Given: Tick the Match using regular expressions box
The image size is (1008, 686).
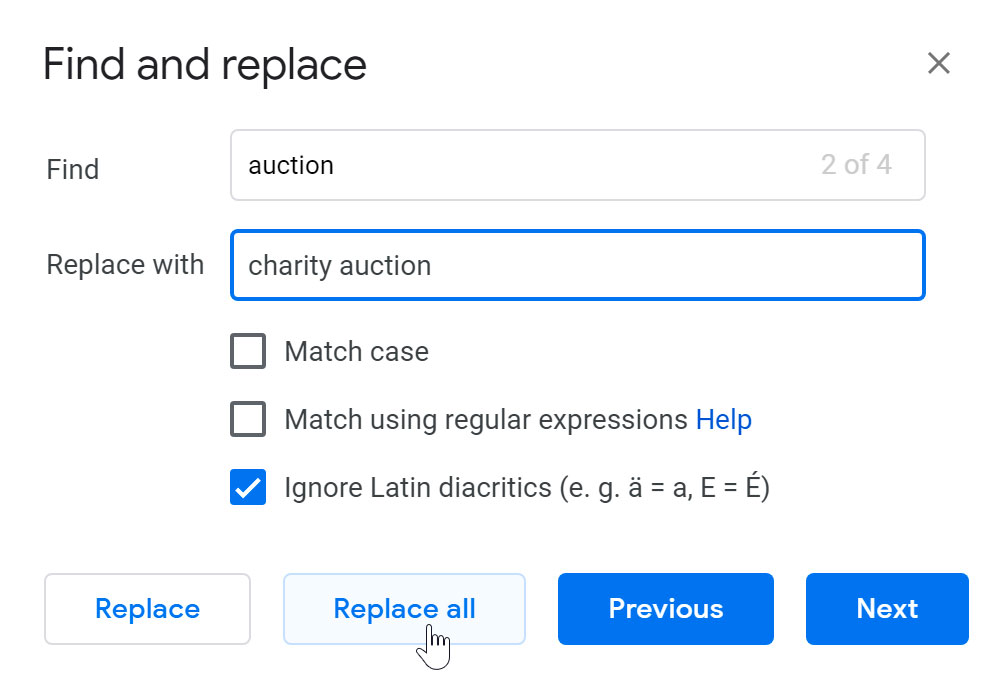Looking at the screenshot, I should (x=248, y=419).
